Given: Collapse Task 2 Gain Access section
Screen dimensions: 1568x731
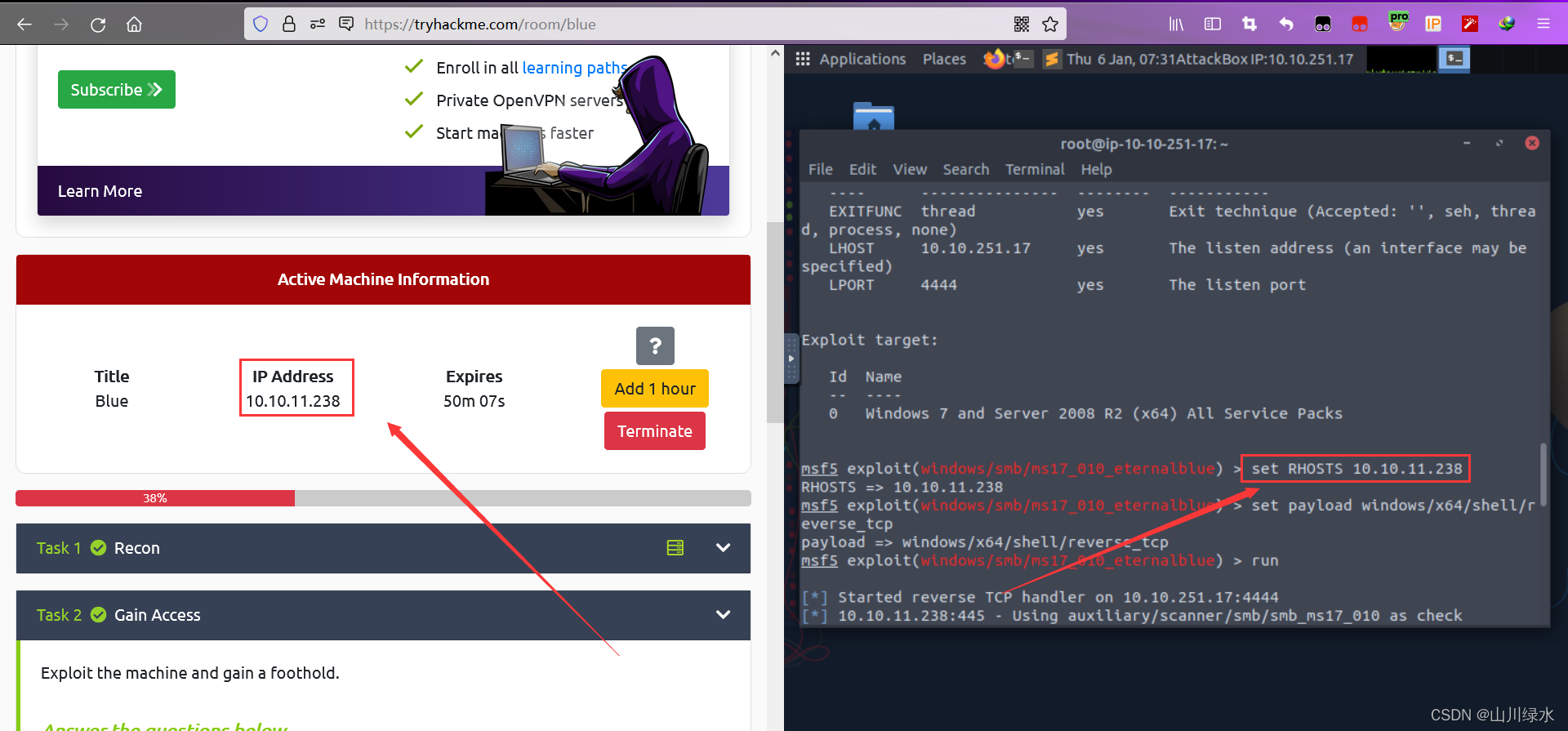Looking at the screenshot, I should click(x=723, y=615).
